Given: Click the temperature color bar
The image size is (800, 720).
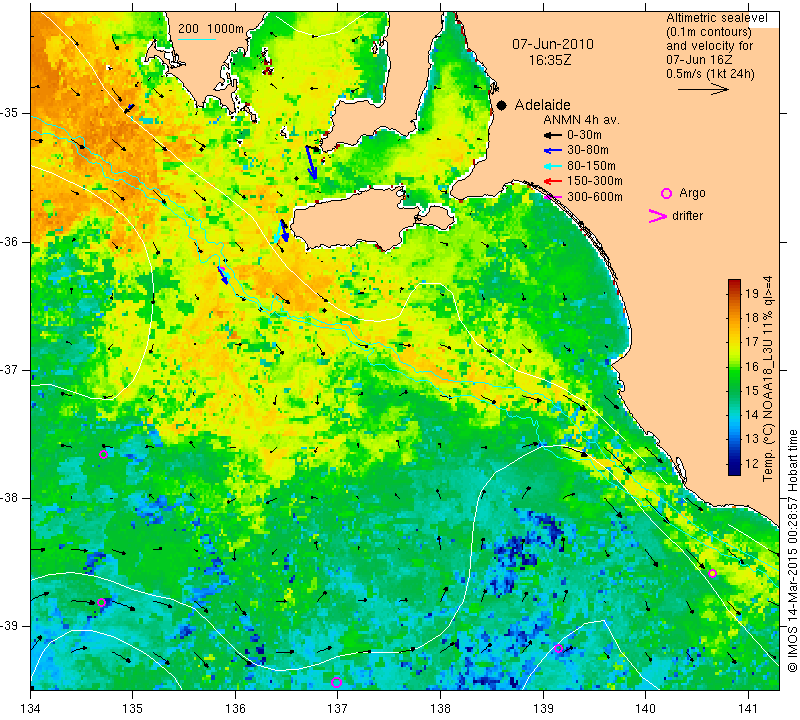Looking at the screenshot, I should [734, 377].
